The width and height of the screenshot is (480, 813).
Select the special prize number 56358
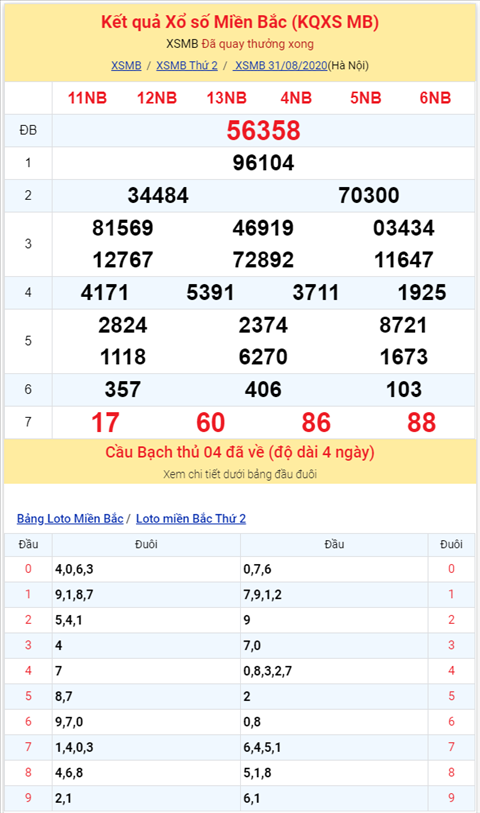click(263, 131)
